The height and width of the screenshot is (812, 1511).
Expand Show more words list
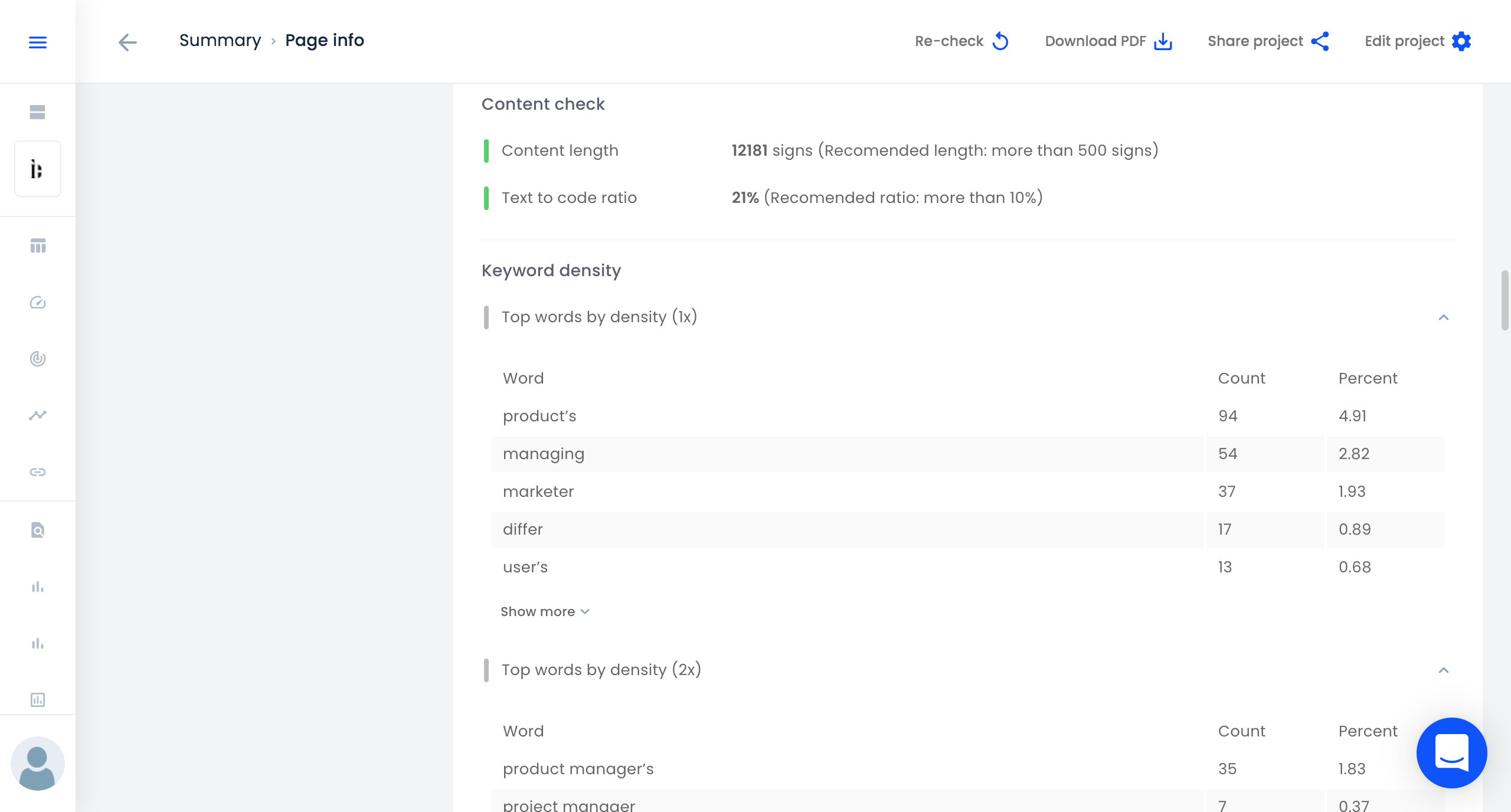(545, 612)
